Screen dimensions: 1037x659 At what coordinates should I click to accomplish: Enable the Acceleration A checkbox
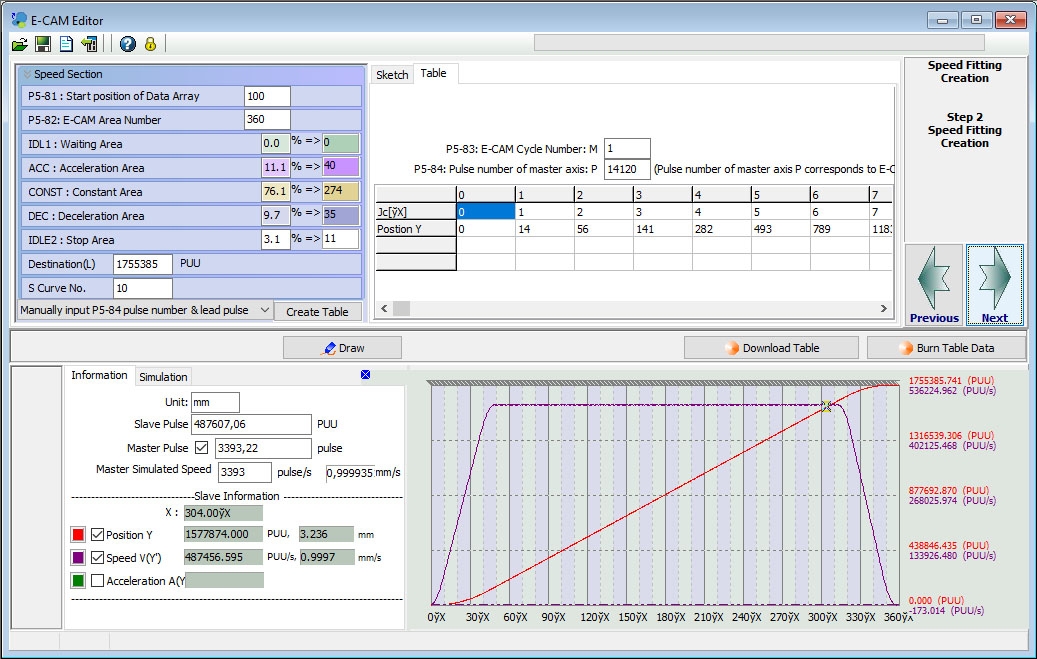97,580
